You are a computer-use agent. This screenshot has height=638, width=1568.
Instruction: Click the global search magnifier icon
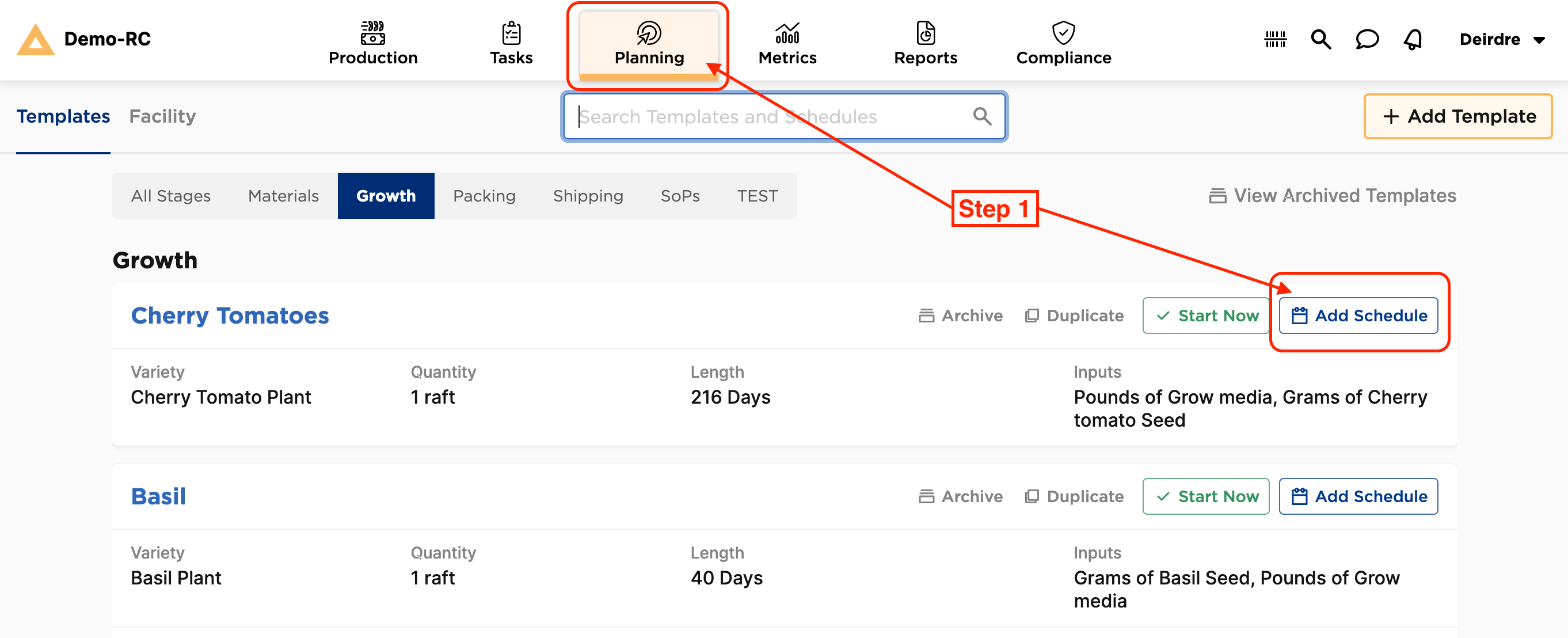coord(1321,40)
